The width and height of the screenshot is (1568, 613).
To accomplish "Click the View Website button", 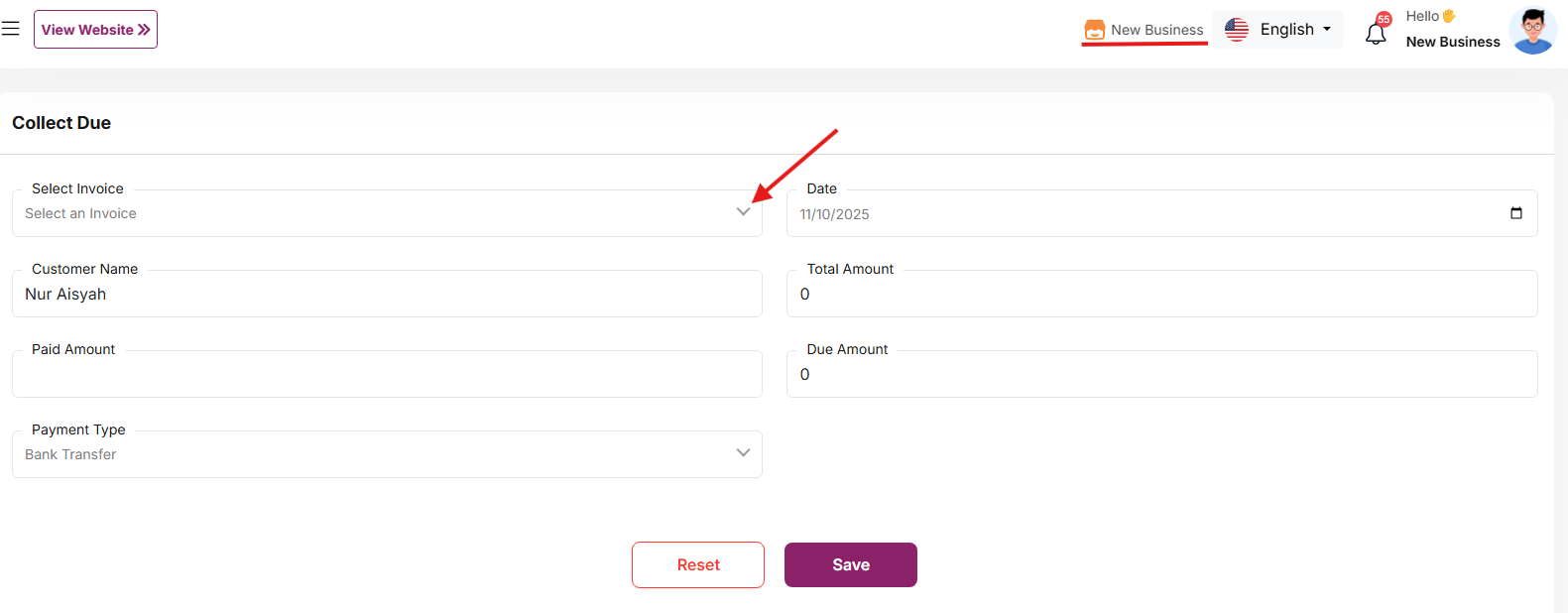I will (95, 30).
